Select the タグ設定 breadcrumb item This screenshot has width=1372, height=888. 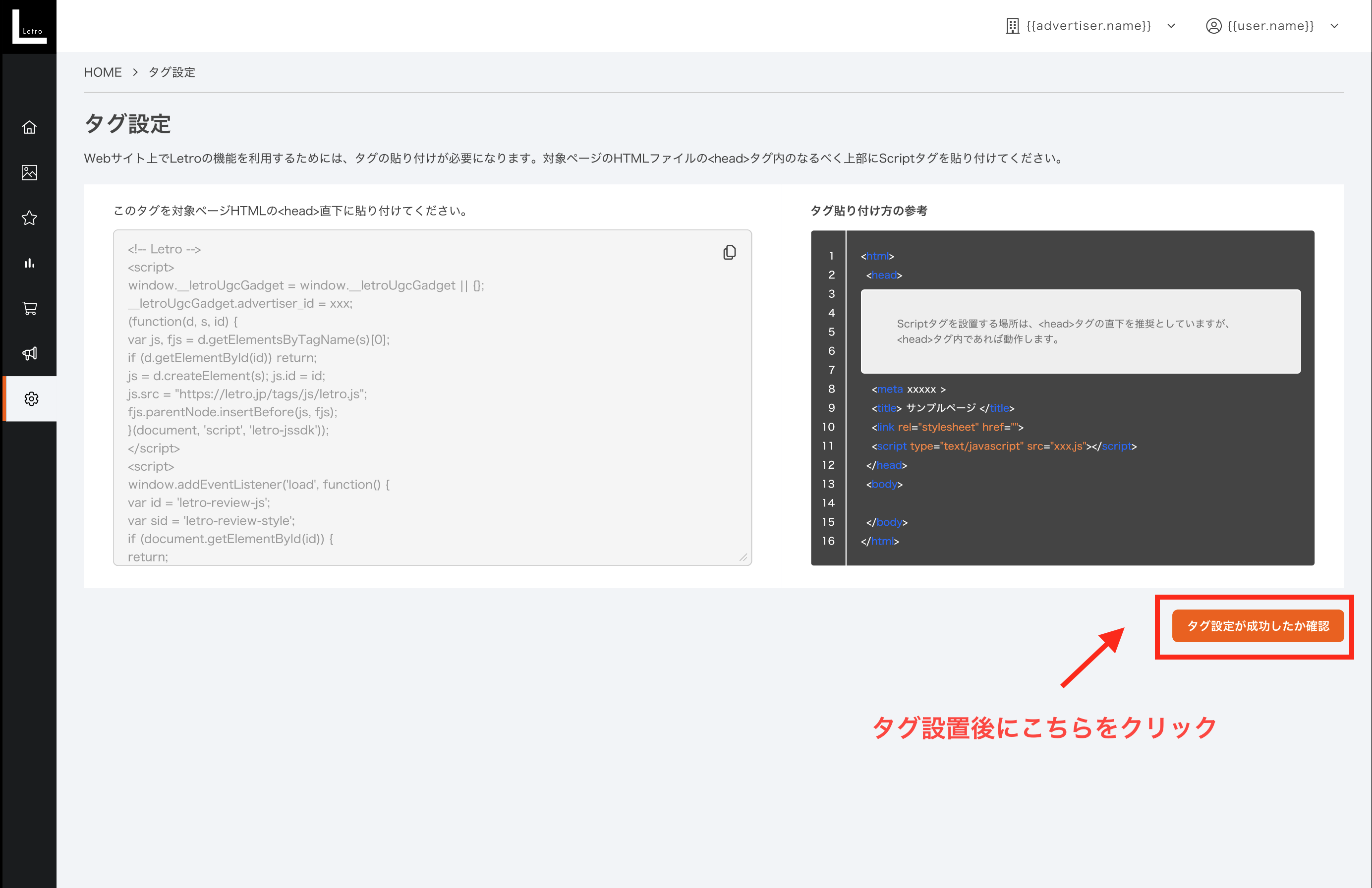point(172,72)
